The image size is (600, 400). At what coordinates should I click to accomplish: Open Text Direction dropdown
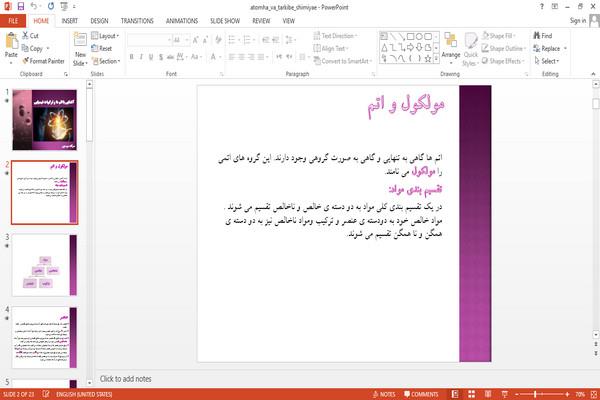336,36
